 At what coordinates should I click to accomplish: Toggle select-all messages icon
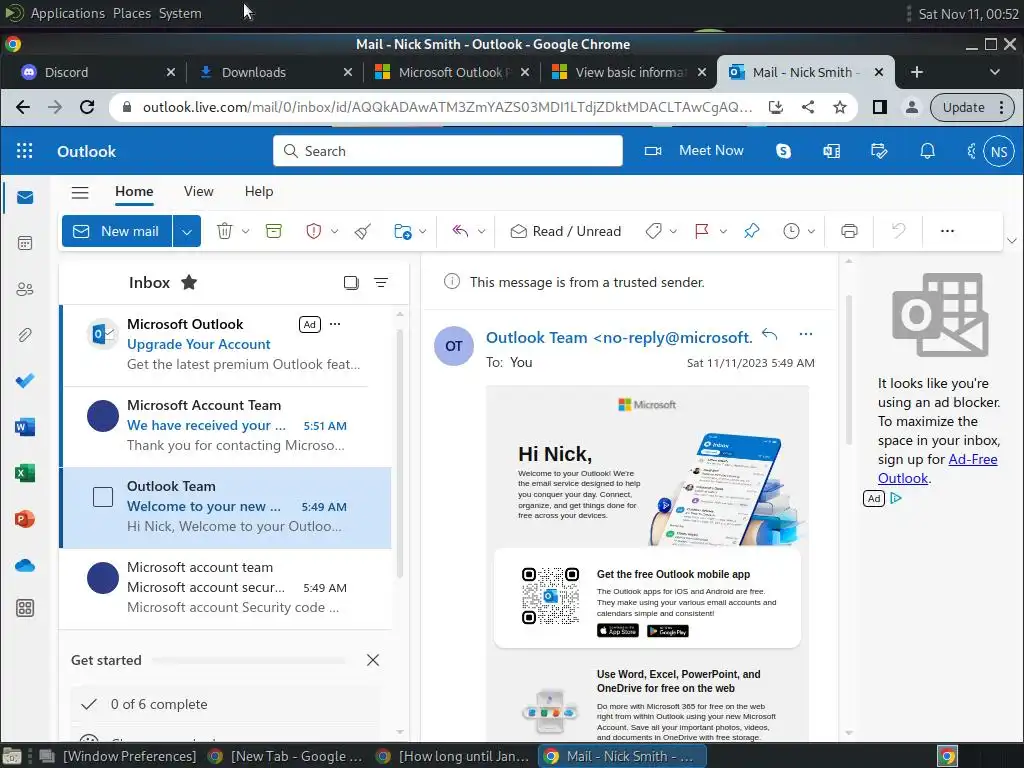pyautogui.click(x=351, y=282)
